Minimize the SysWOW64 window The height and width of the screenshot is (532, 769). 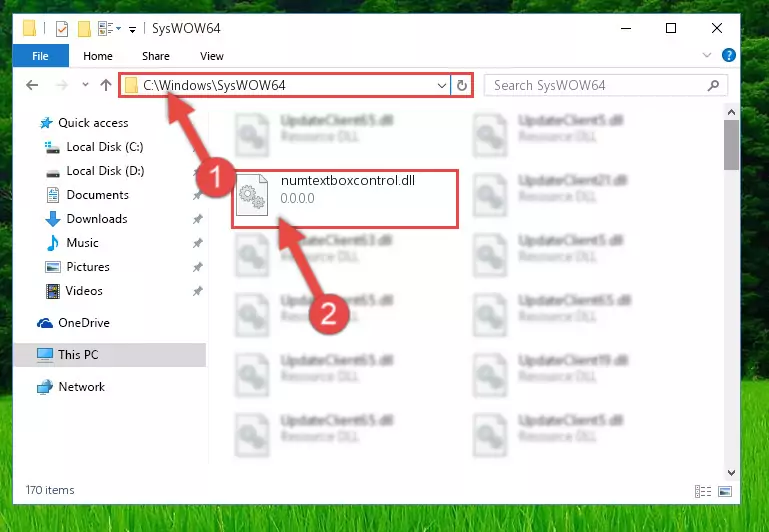[626, 28]
